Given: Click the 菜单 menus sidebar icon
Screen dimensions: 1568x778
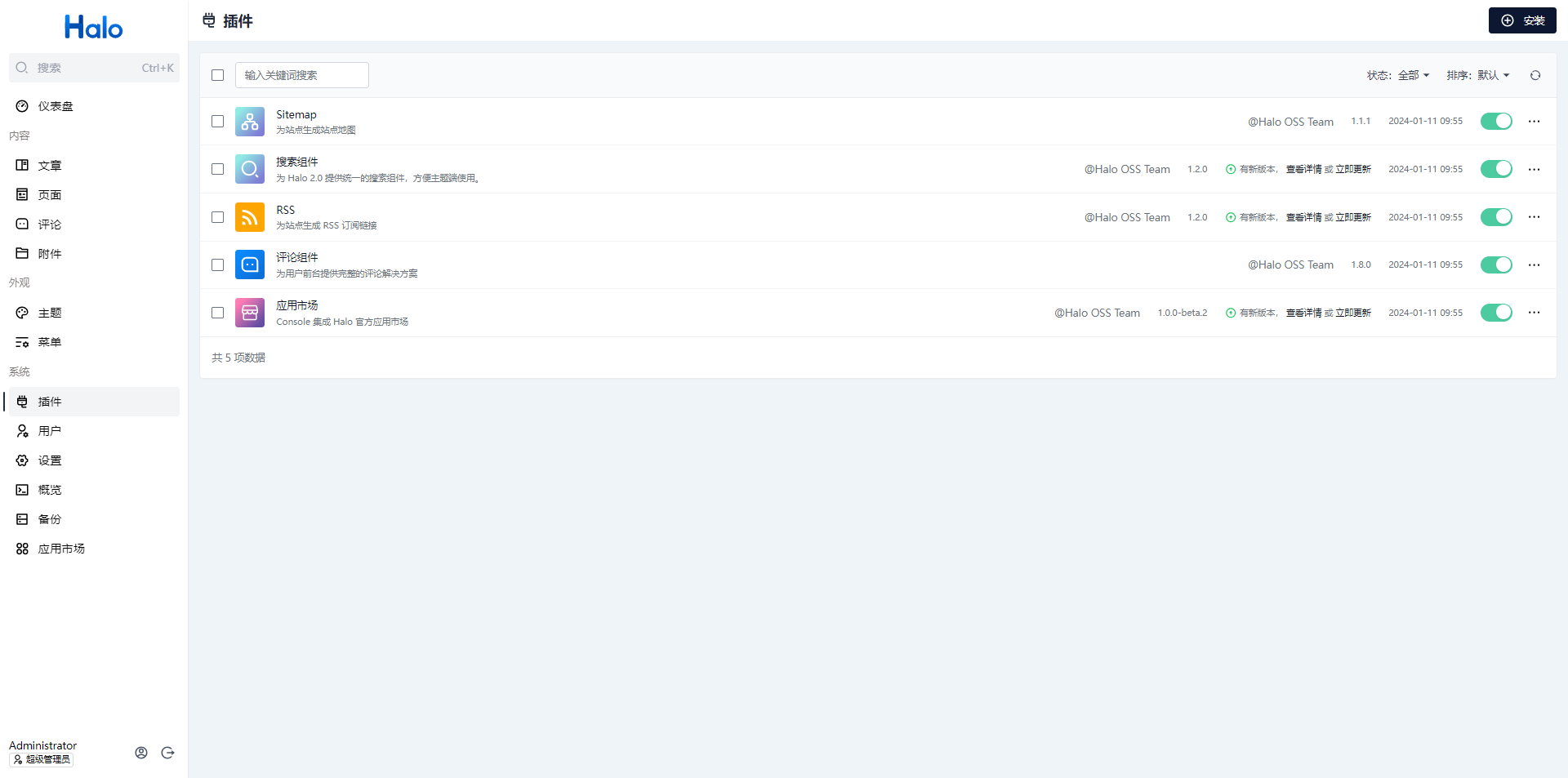Looking at the screenshot, I should 22,342.
